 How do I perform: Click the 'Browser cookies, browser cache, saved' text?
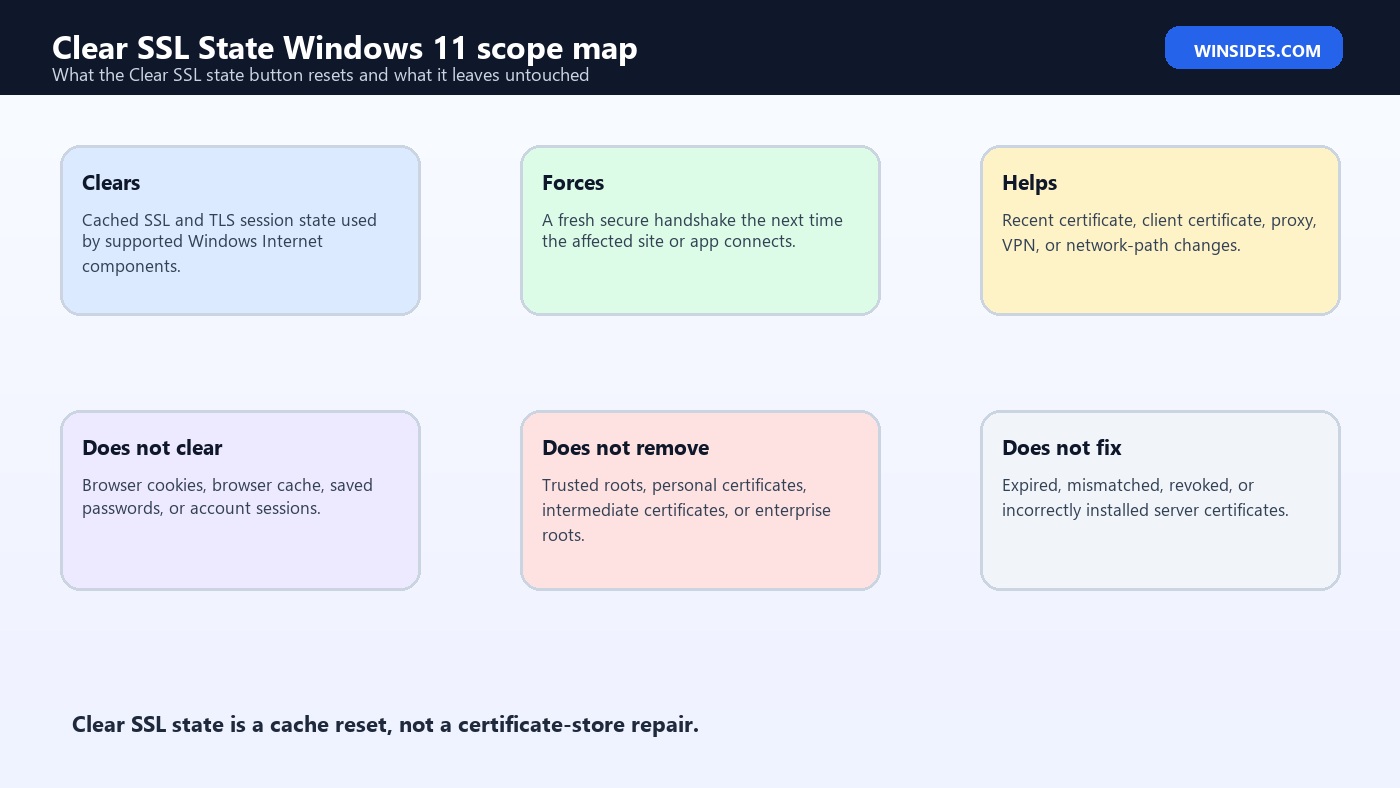(227, 497)
